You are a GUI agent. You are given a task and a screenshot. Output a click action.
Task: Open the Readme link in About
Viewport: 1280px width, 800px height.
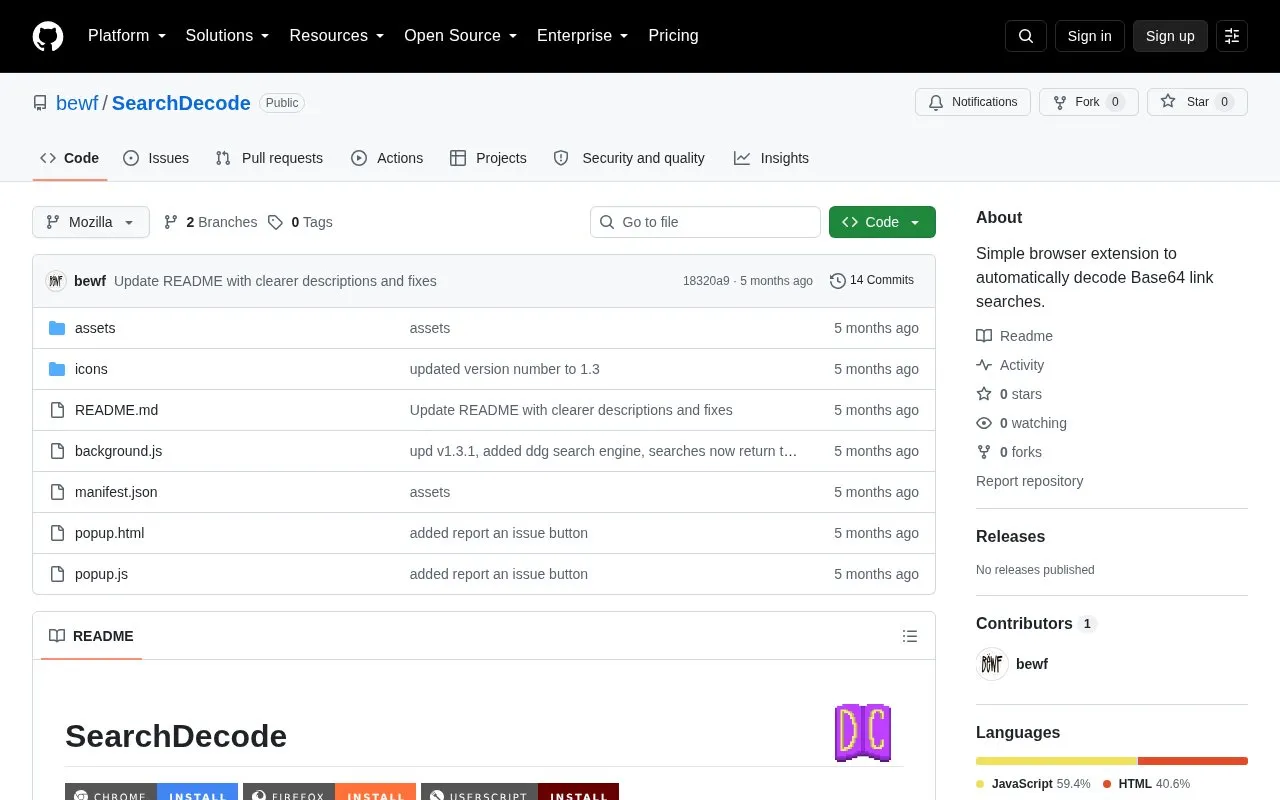[1014, 336]
